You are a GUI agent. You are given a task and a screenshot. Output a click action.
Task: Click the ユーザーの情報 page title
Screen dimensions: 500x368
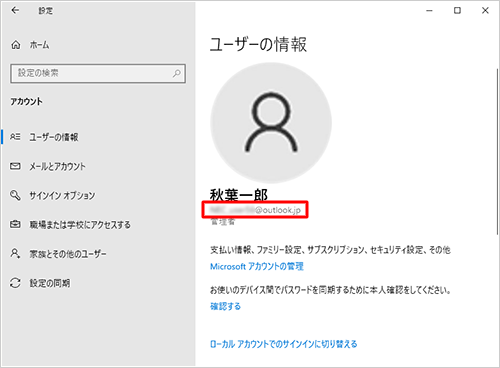tap(258, 45)
